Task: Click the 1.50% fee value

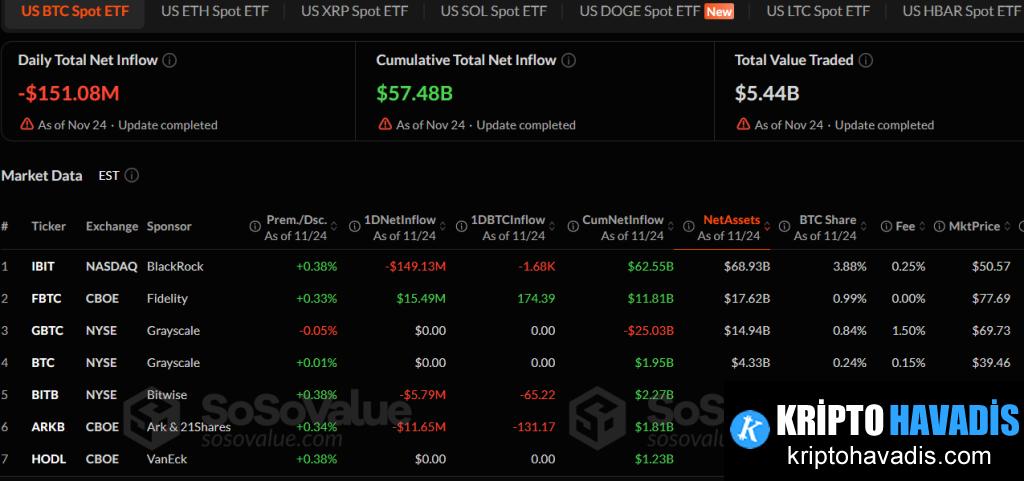Action: coord(908,330)
